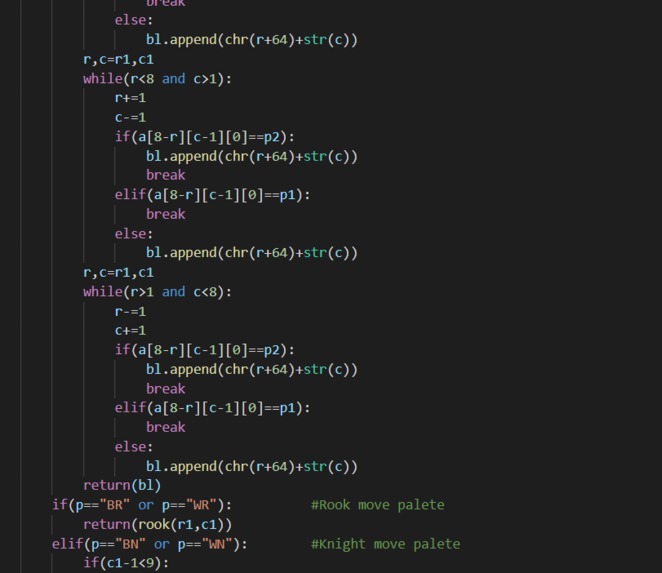Click the first 'r,c=r1,c1' assignment
The image size is (662, 573).
pyautogui.click(x=118, y=60)
